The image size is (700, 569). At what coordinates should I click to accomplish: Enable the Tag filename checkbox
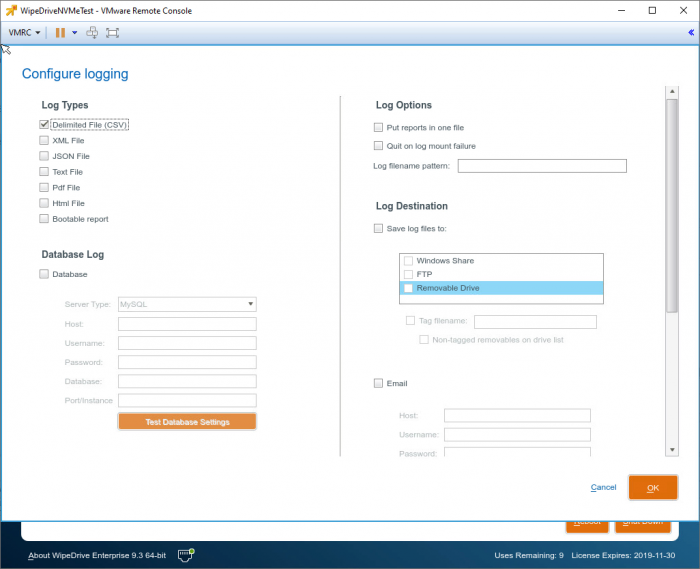(x=410, y=320)
